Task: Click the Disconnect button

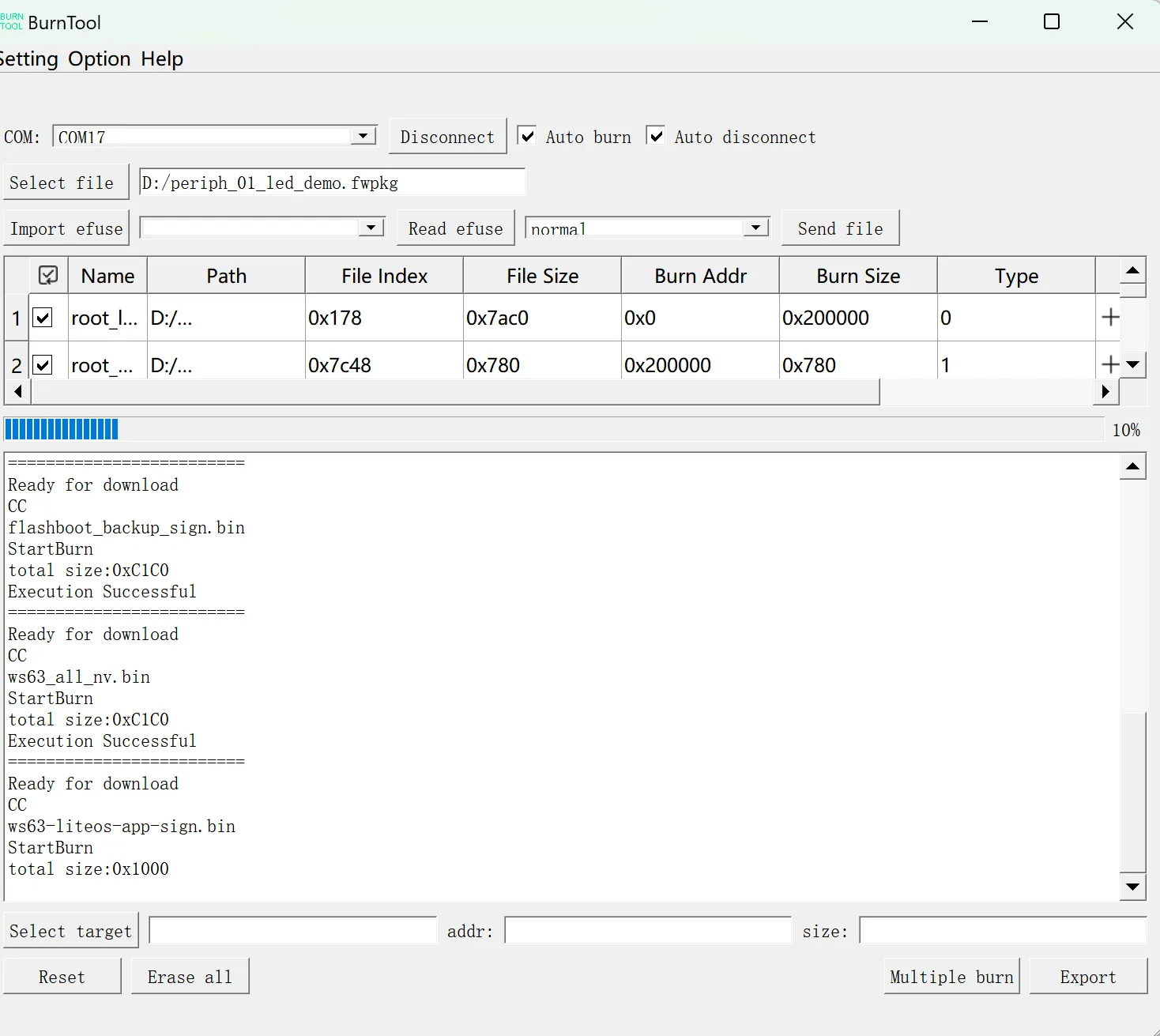Action: pos(447,137)
